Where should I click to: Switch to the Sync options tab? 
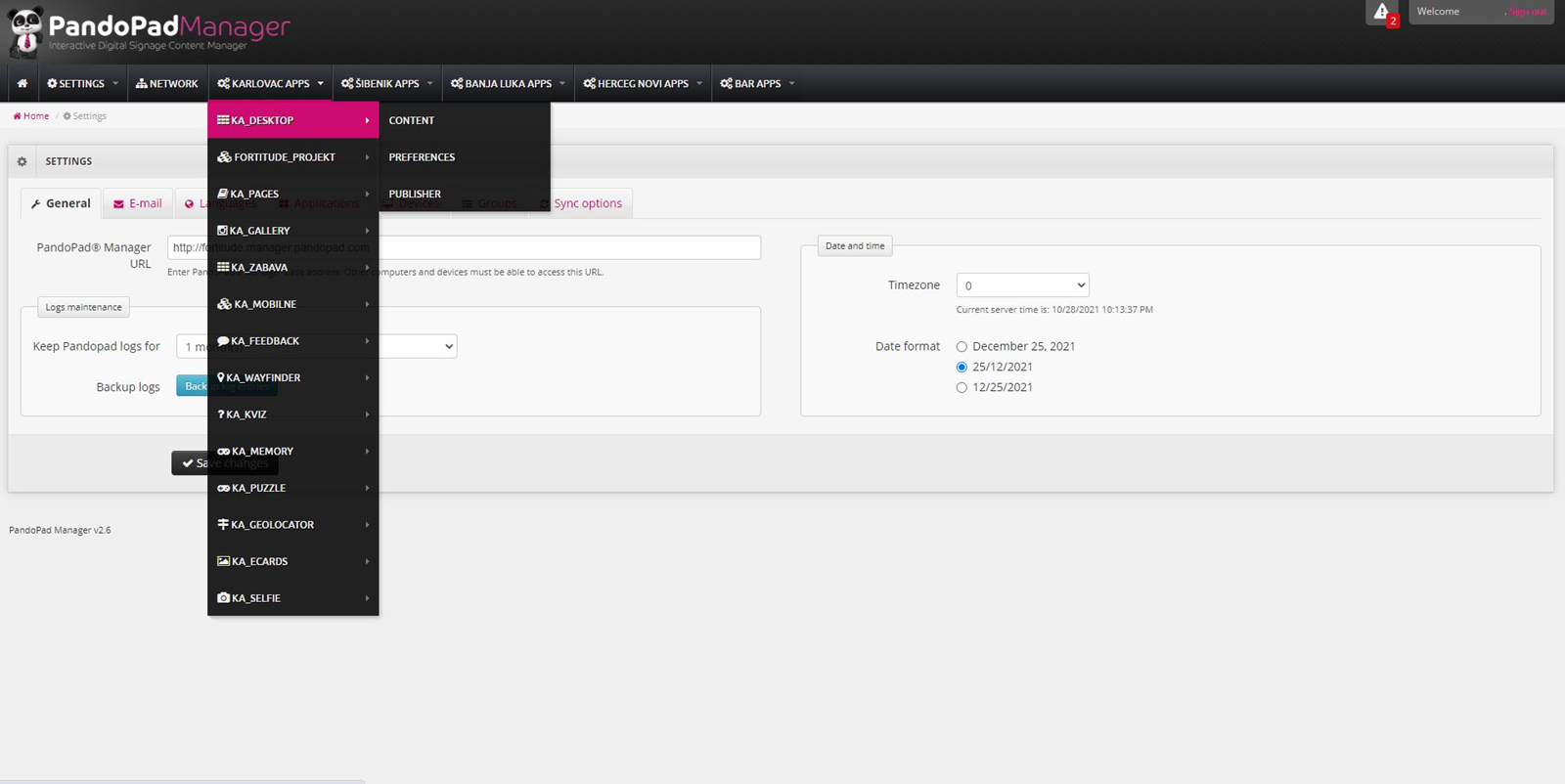click(x=581, y=203)
